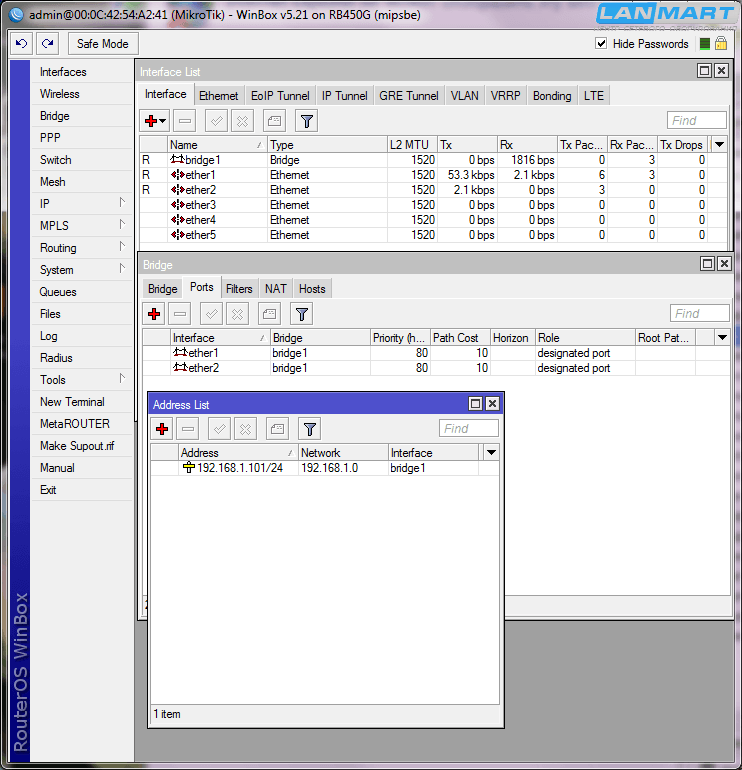Click the Find field in Address List
Screen dimensions: 742x770
coord(468,428)
